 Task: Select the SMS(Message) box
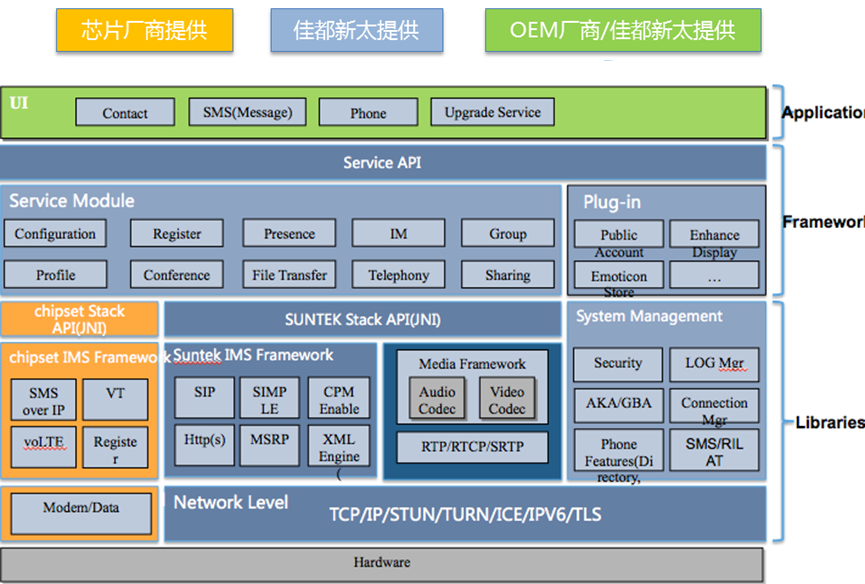coord(247,112)
